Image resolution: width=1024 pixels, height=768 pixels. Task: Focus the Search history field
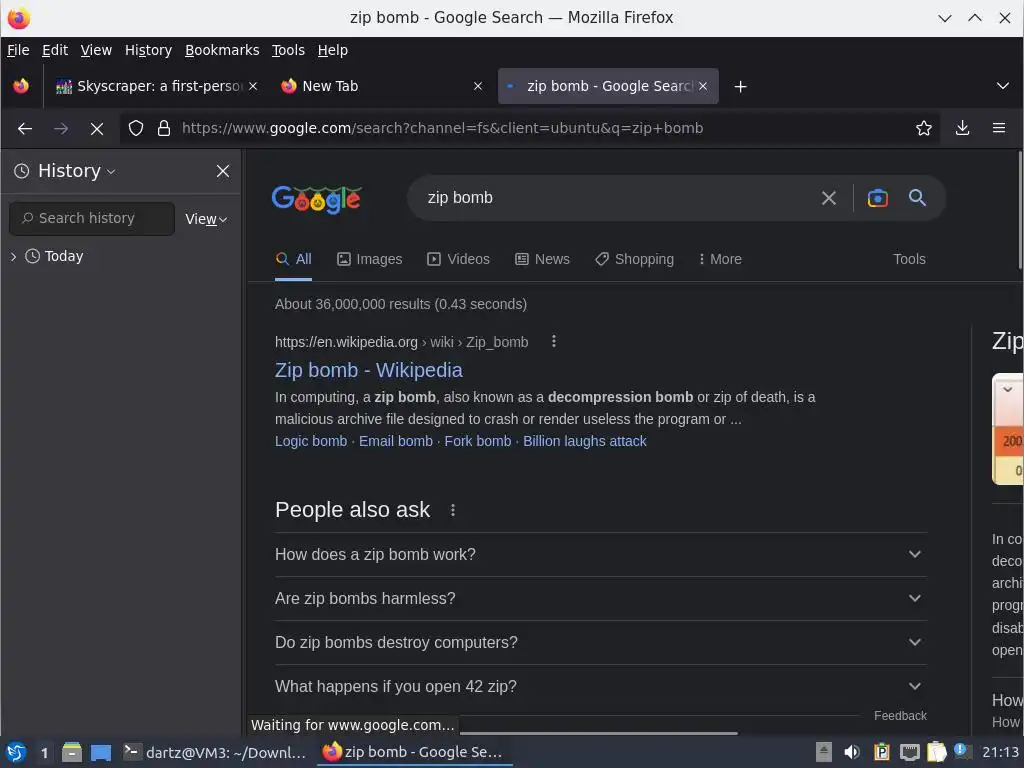click(x=92, y=218)
